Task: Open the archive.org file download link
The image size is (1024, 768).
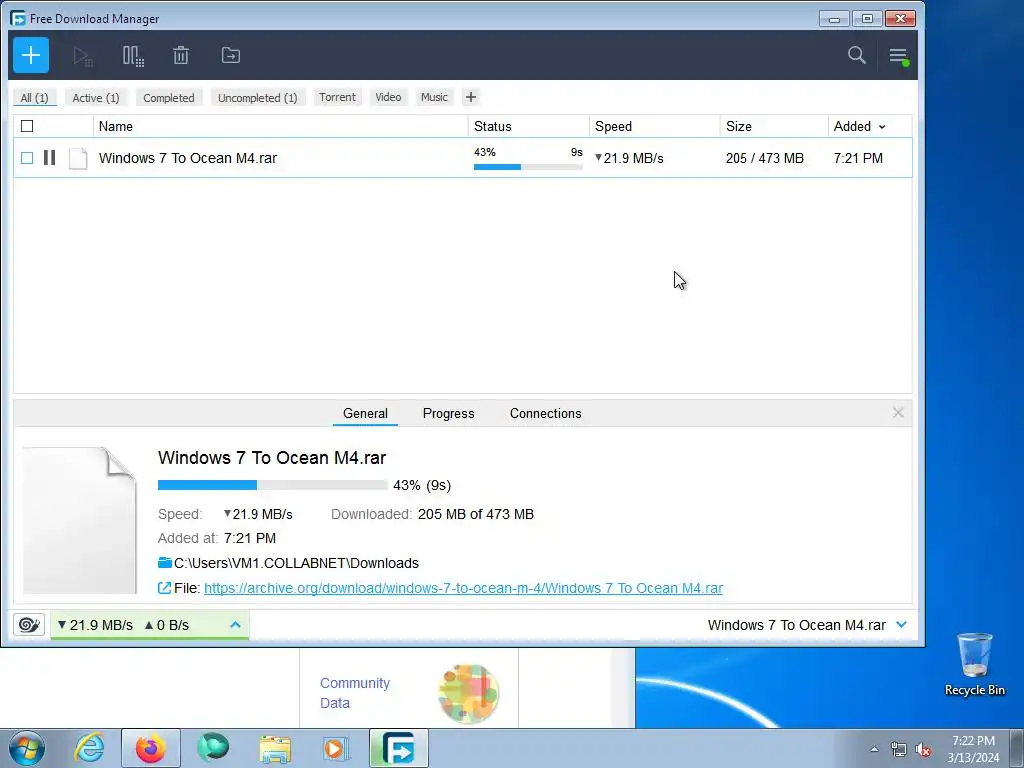Action: (x=463, y=588)
